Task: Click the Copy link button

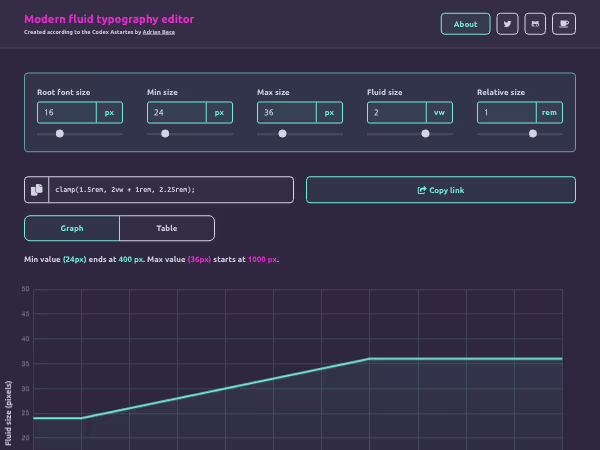Action: 441,190
